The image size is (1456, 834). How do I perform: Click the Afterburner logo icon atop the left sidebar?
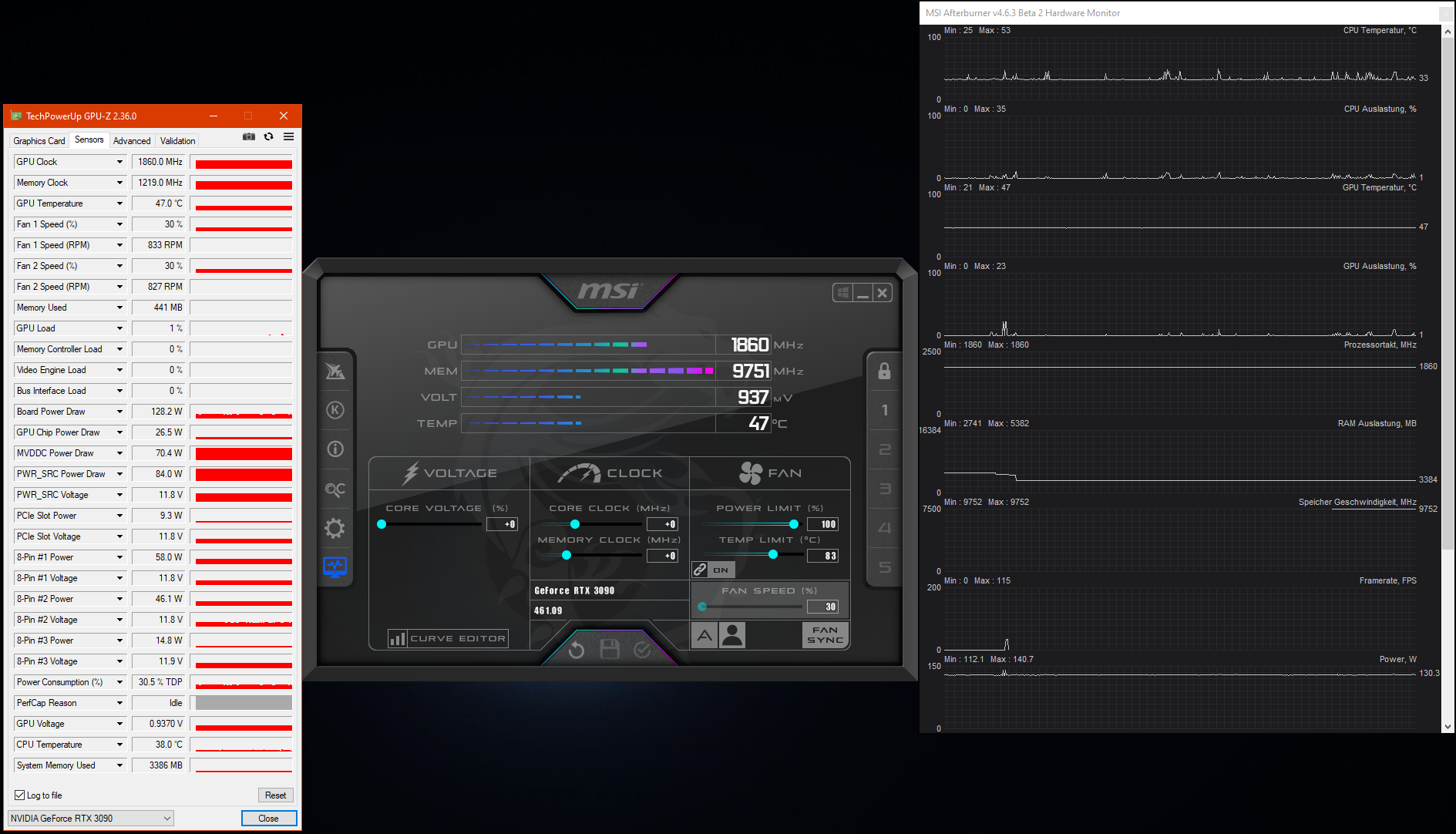pos(335,372)
